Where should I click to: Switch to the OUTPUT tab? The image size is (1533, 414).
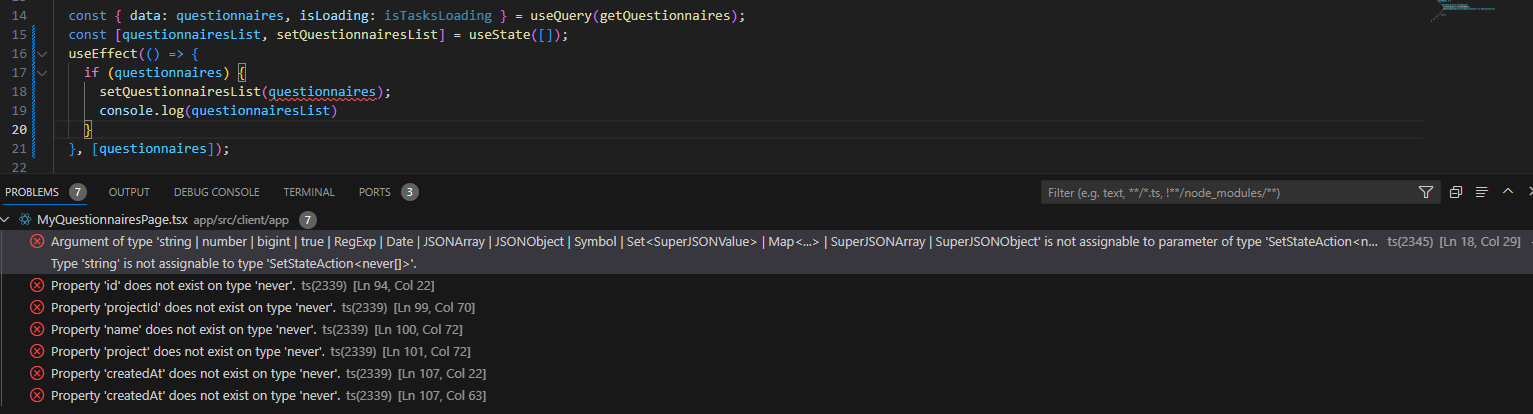pos(129,192)
